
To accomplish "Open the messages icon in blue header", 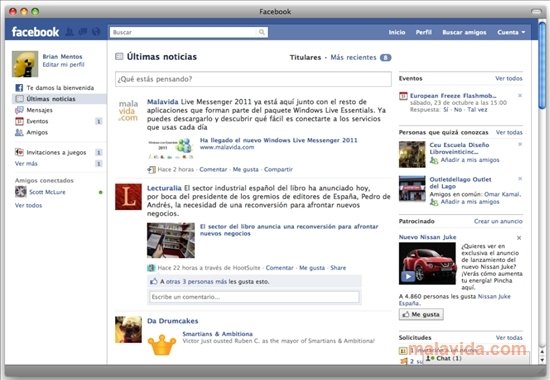I will 83,32.
